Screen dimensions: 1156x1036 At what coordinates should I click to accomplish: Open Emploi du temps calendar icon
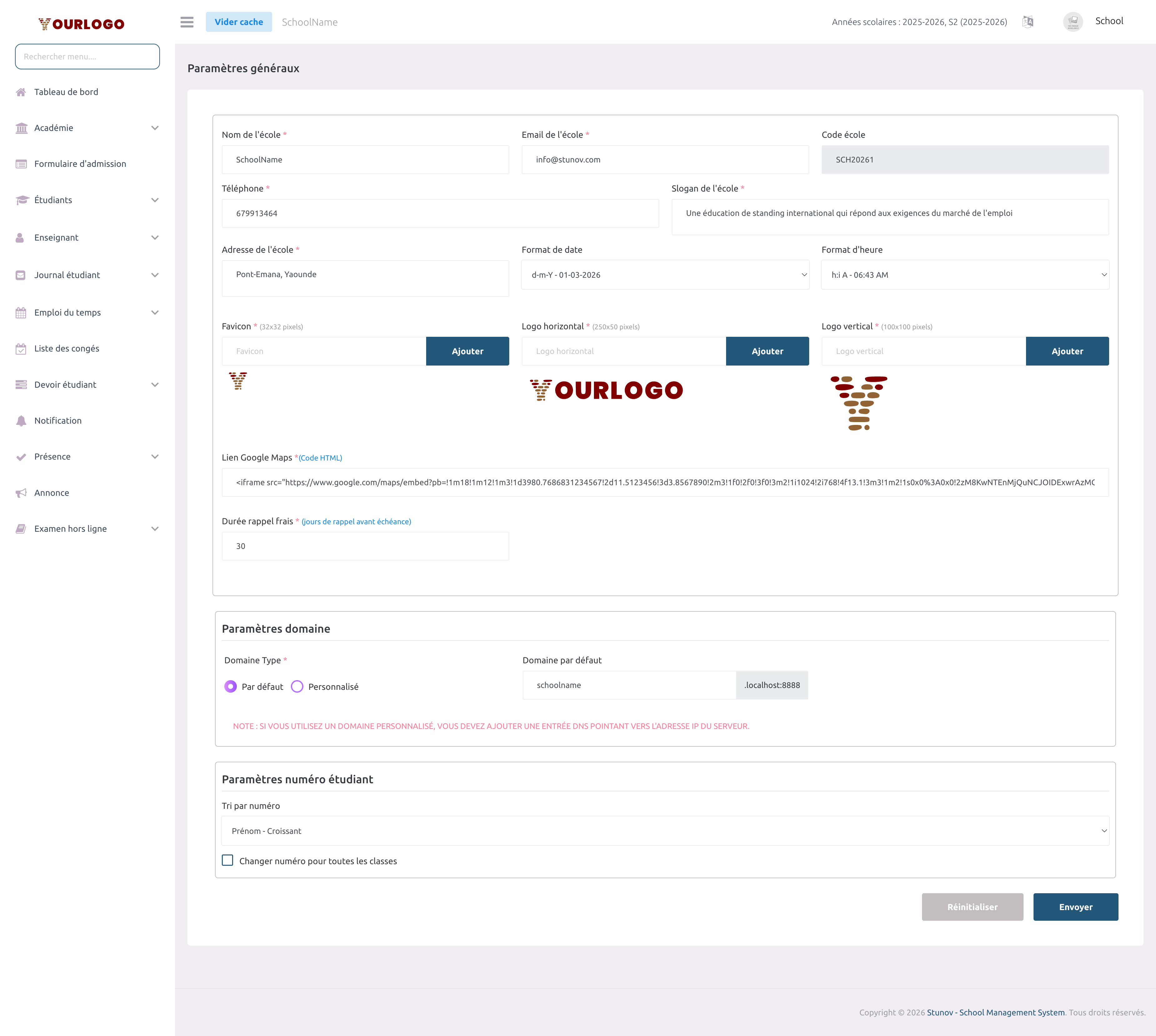(21, 312)
